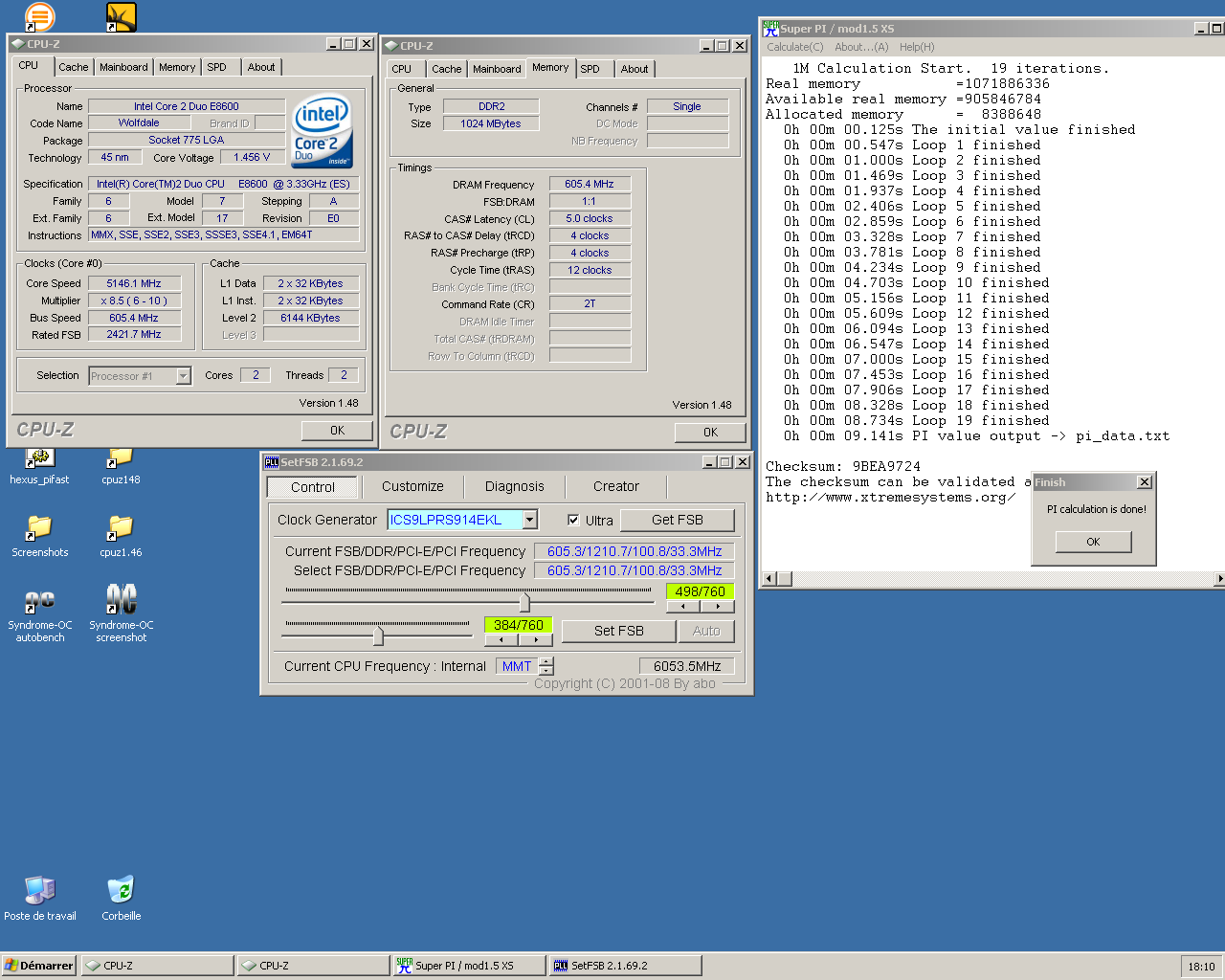
Task: Click the taskbar clock showing 18:10
Action: 1201,967
